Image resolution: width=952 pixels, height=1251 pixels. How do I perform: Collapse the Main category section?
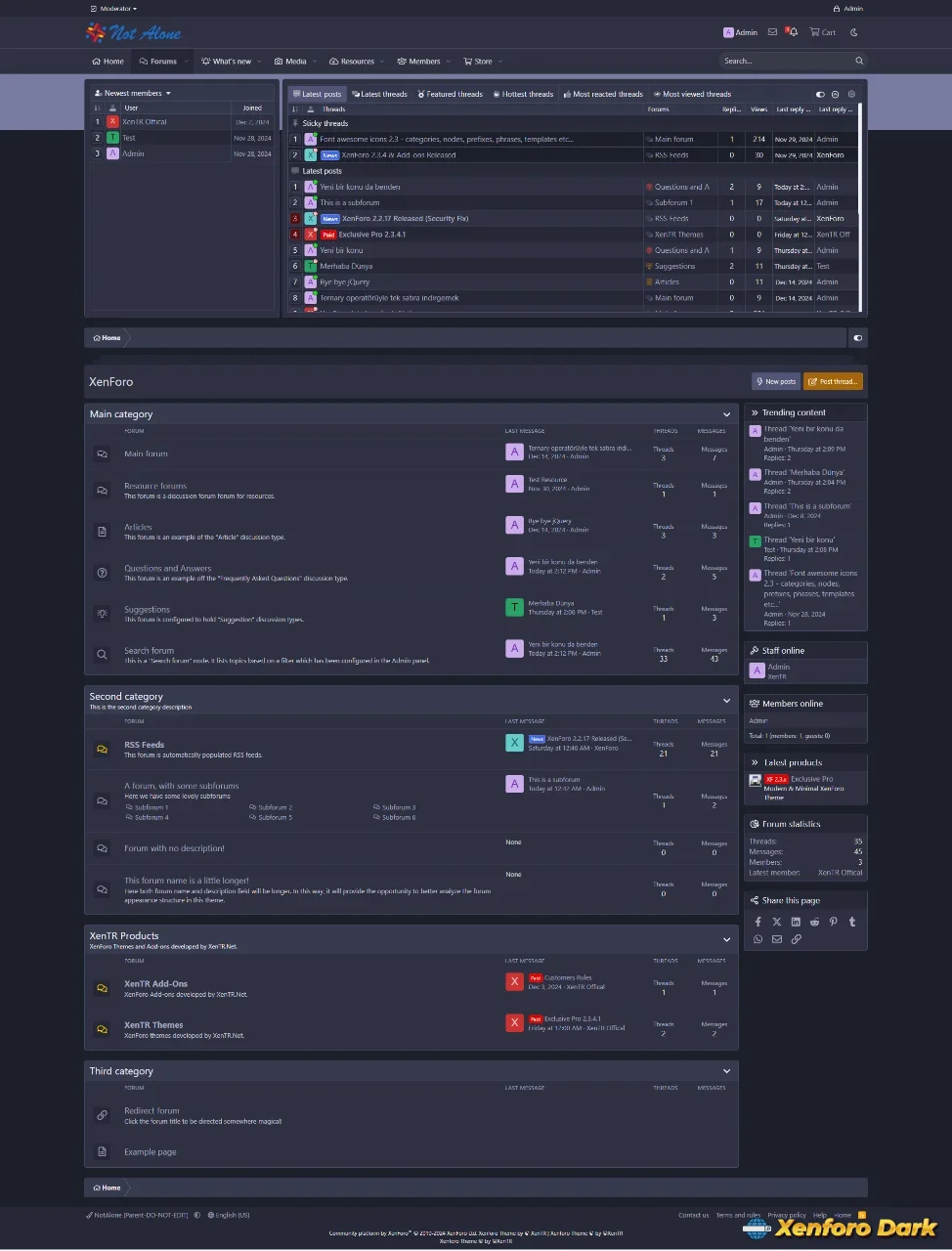[x=726, y=414]
